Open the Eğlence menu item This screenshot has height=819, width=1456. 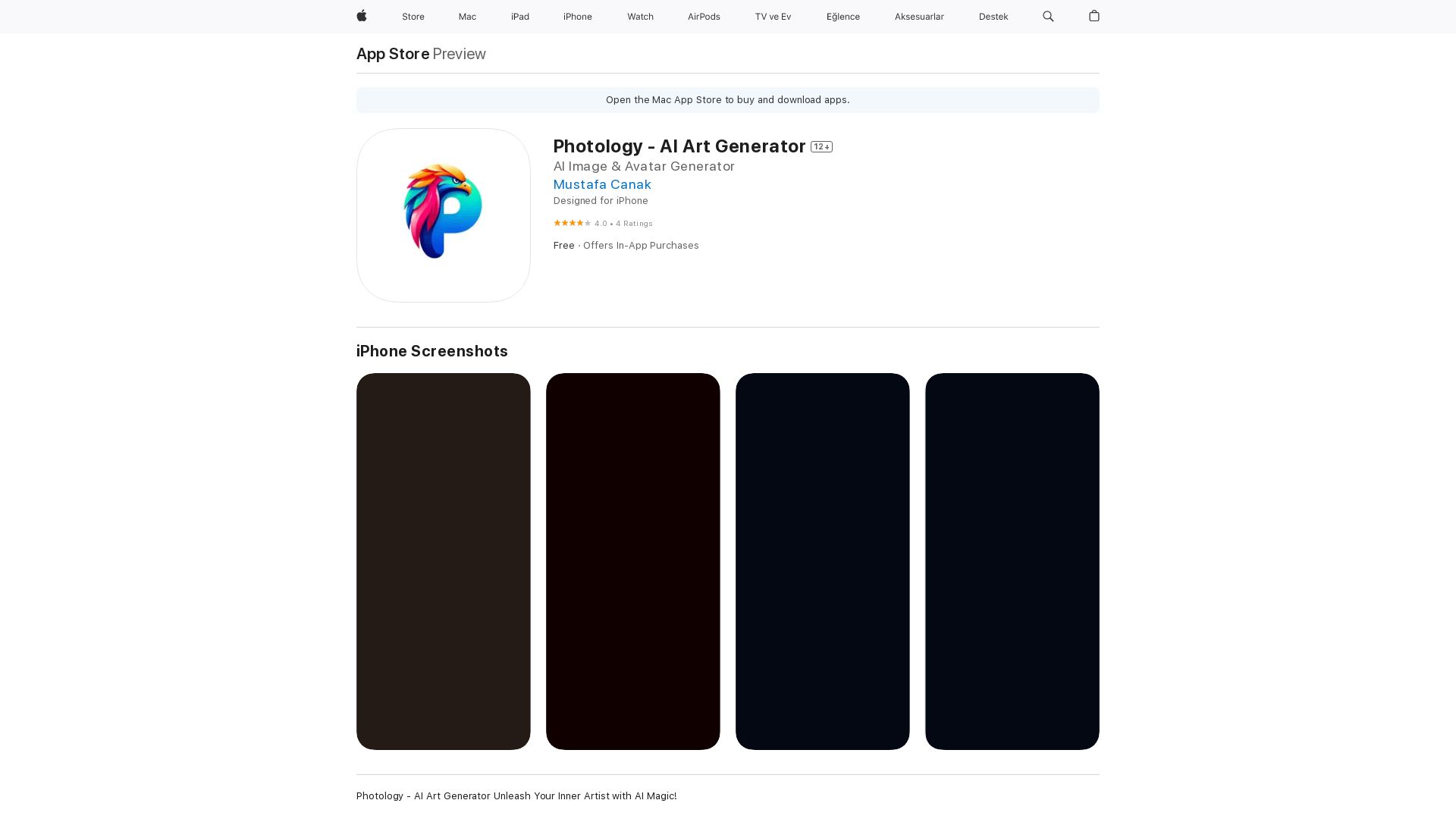point(843,17)
